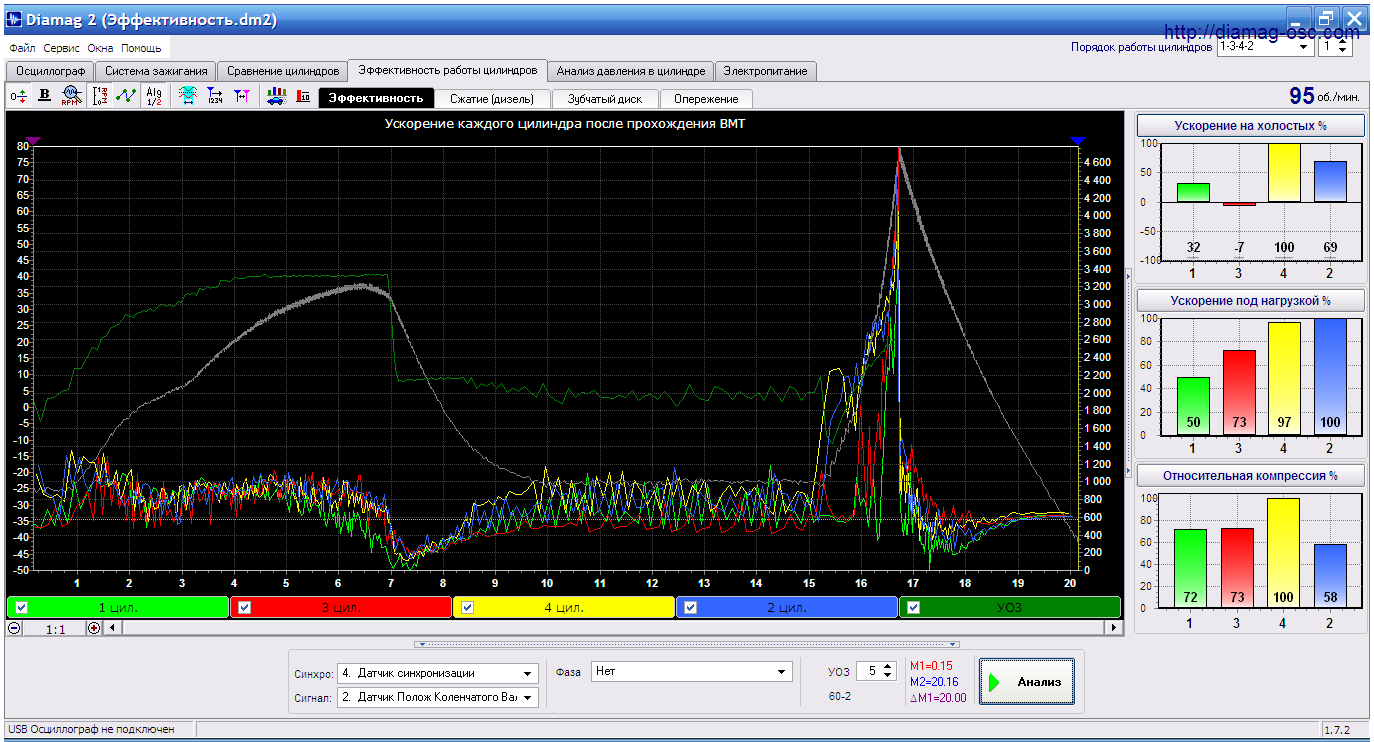Zoom in with the plus magnifier button
The height and width of the screenshot is (742, 1374).
pos(94,628)
